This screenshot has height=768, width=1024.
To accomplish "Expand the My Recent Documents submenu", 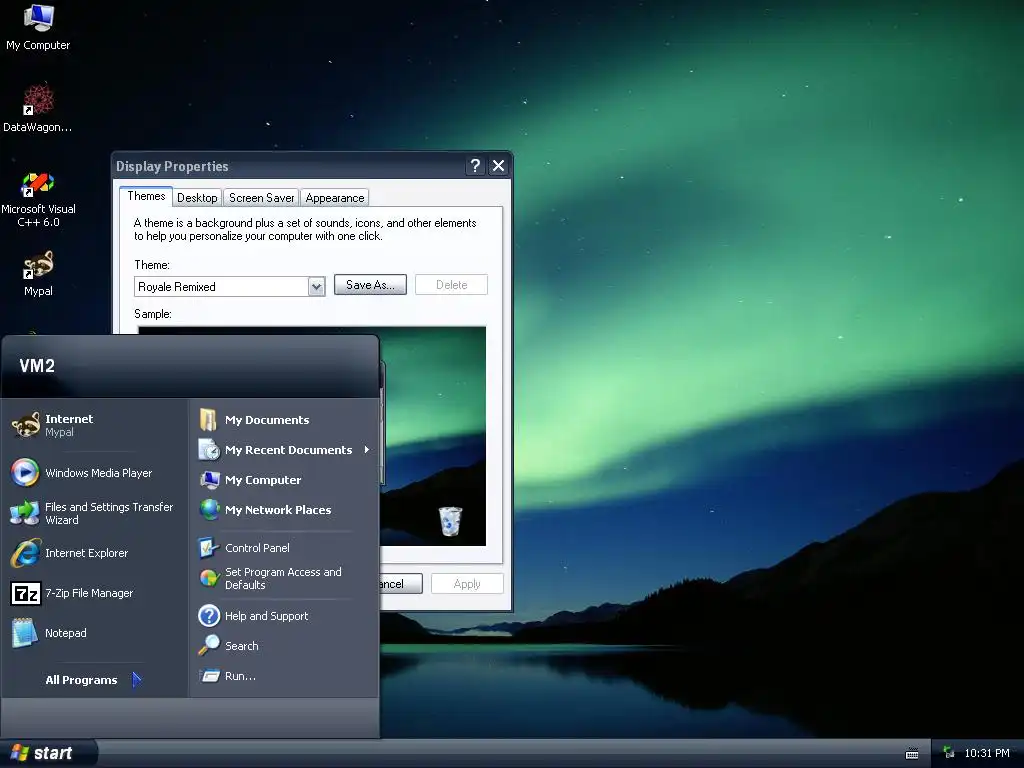I will pyautogui.click(x=367, y=450).
